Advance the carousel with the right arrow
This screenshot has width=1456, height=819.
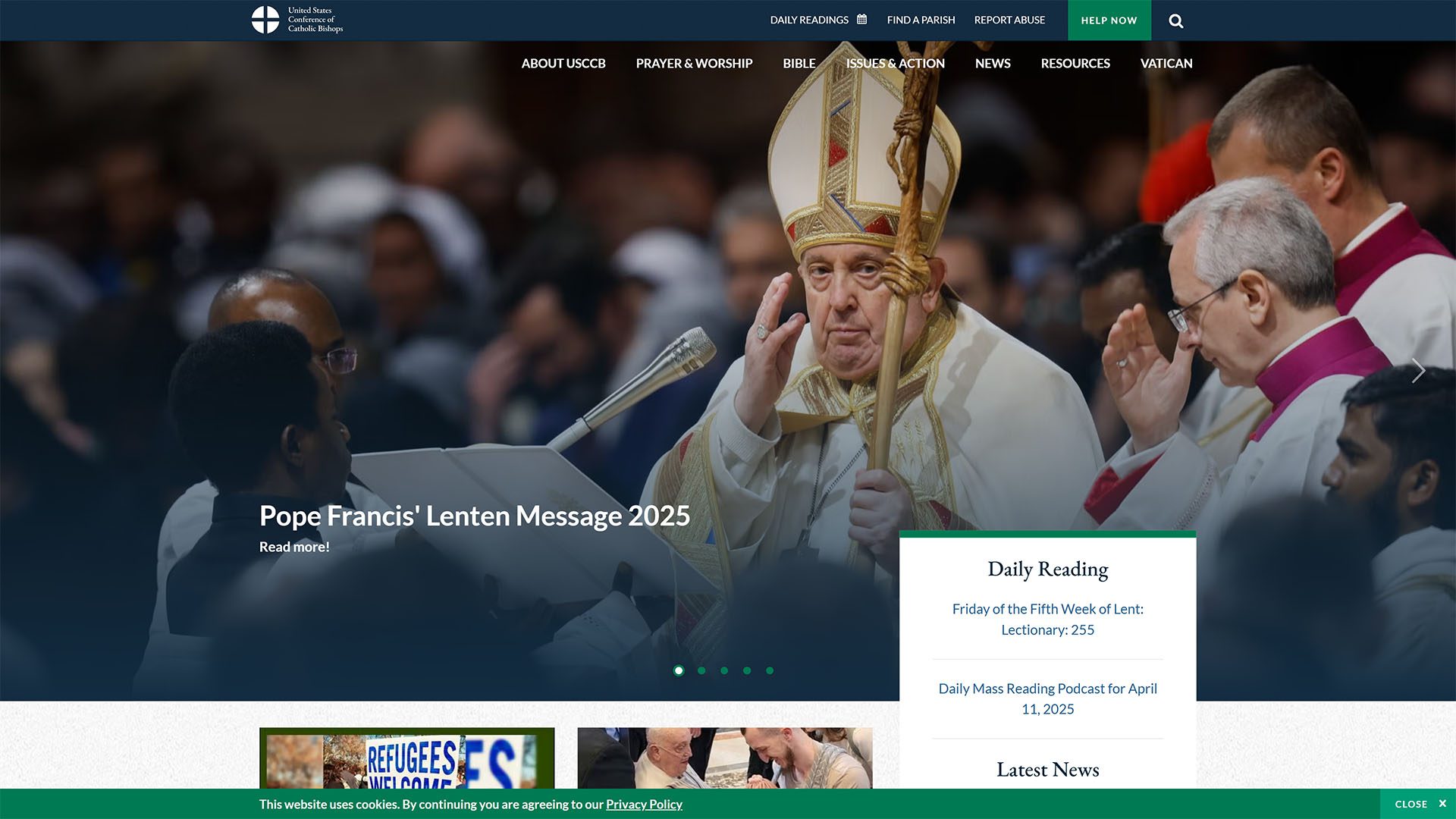[1418, 371]
